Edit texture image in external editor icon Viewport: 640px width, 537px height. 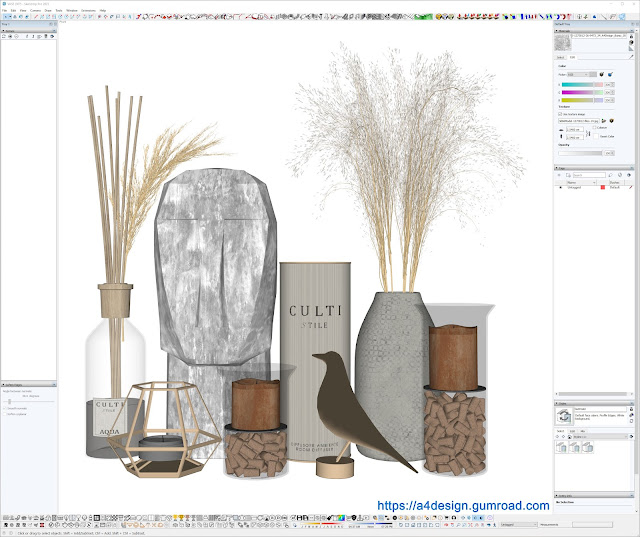click(611, 121)
